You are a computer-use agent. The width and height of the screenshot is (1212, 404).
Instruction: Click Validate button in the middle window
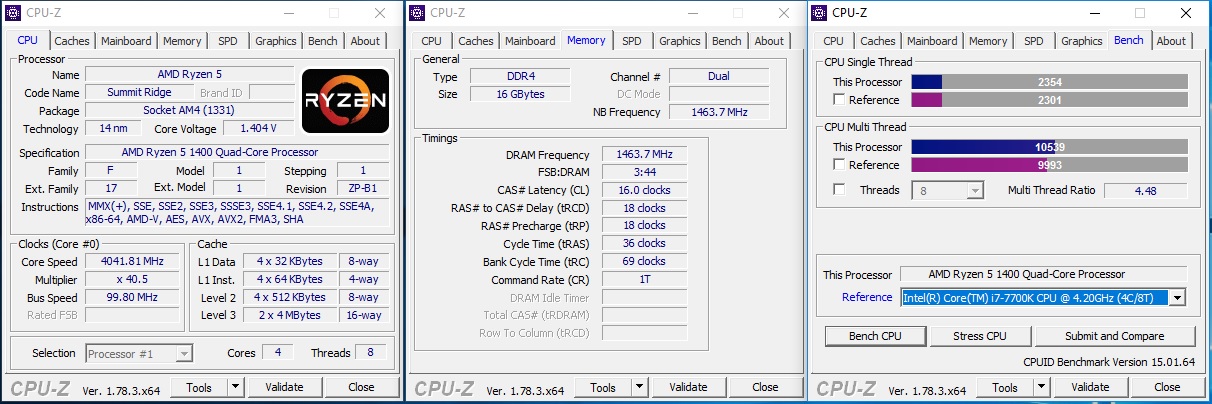pyautogui.click(x=688, y=387)
